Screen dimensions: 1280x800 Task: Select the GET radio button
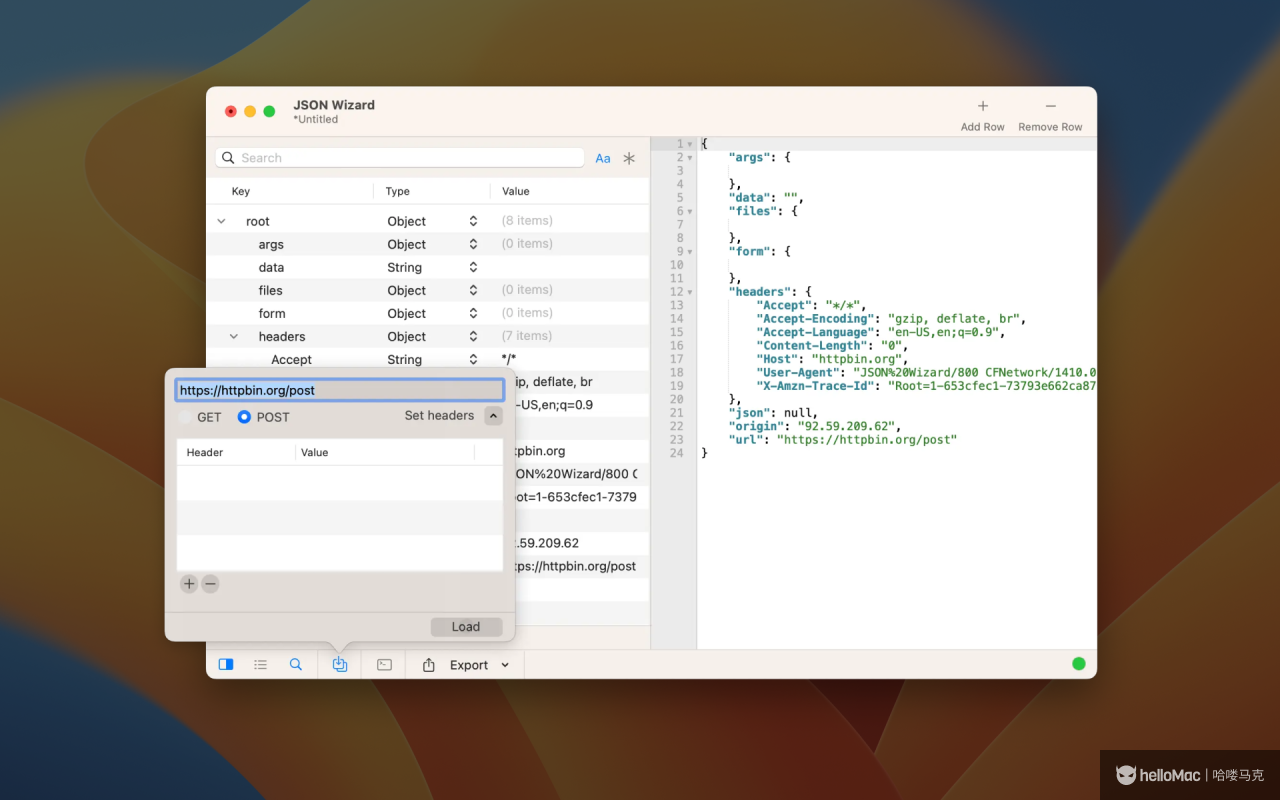pos(185,417)
